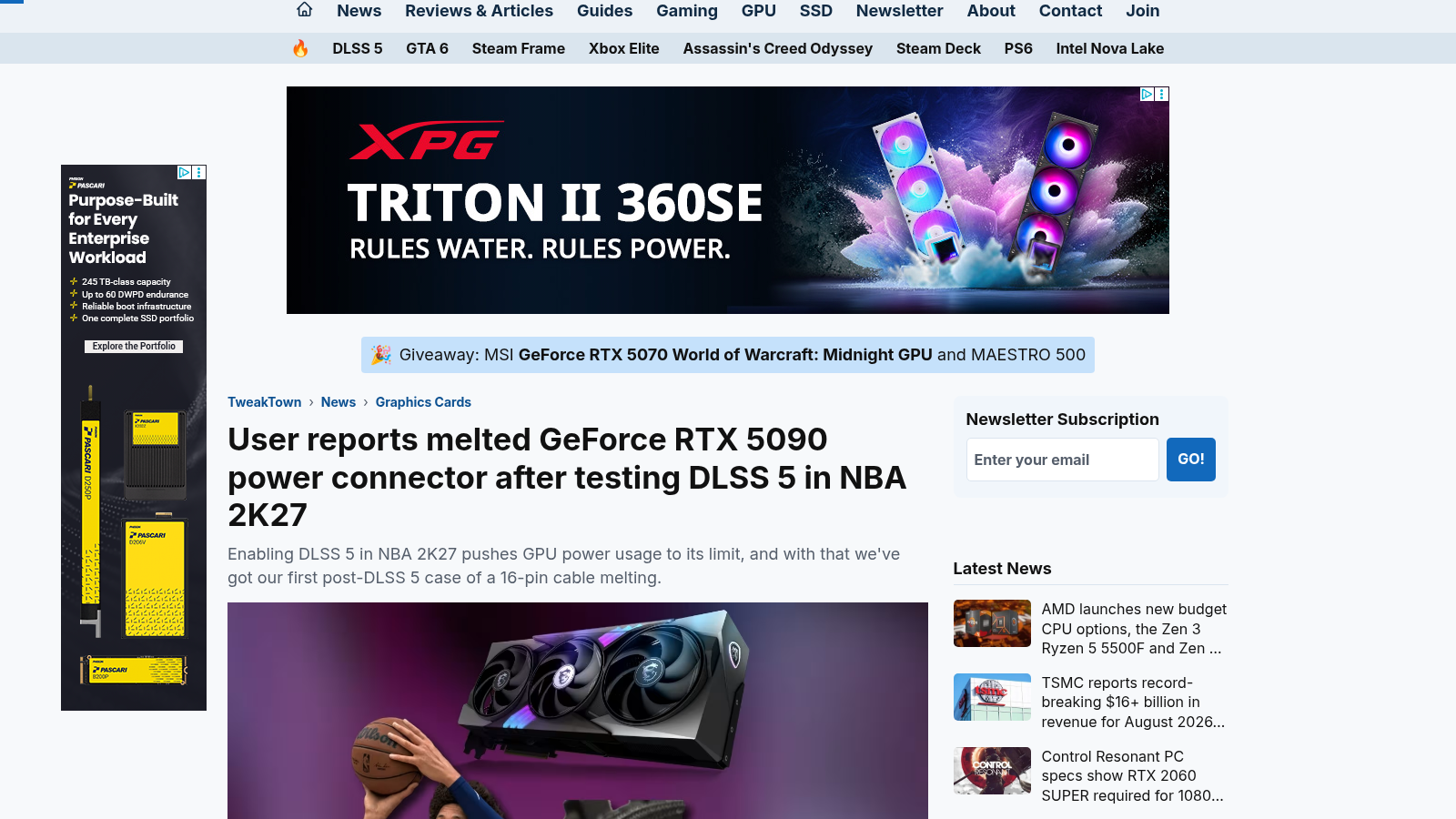The image size is (1456, 819).
Task: Open the About menu item
Action: (x=991, y=11)
